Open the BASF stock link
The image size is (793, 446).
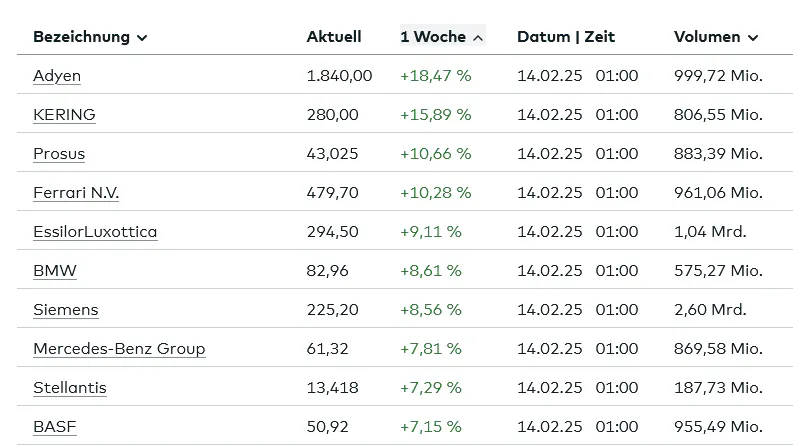pos(55,426)
